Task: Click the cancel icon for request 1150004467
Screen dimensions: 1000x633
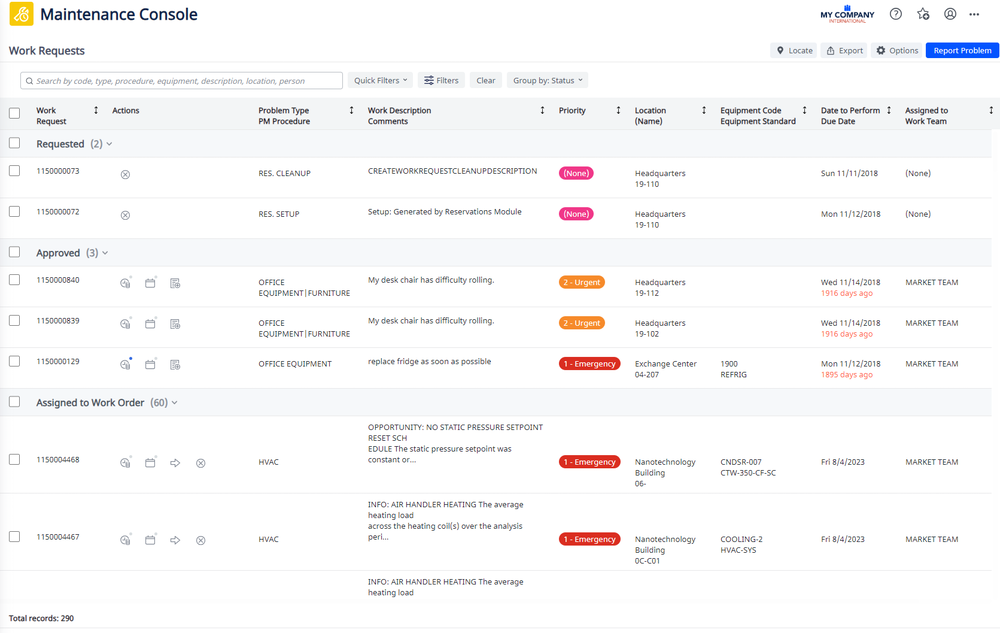Action: pos(200,540)
